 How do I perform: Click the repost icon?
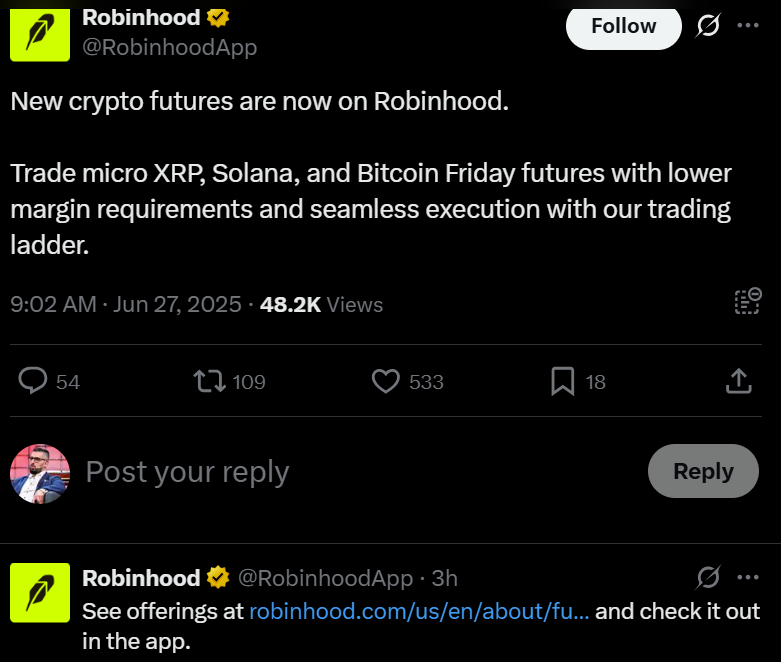click(x=208, y=381)
